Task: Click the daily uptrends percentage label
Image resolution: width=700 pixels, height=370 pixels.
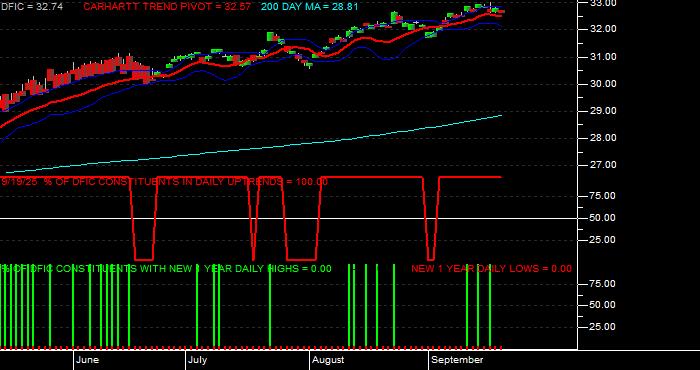Action: click(165, 182)
